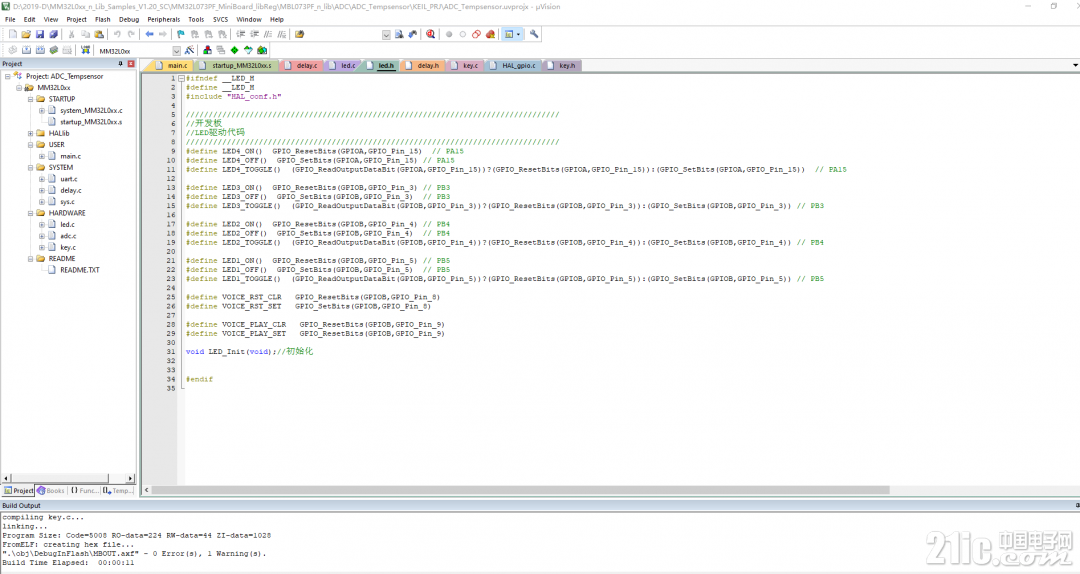Run Batch Build from the build toolbar
The image size is (1080, 574).
[54, 50]
